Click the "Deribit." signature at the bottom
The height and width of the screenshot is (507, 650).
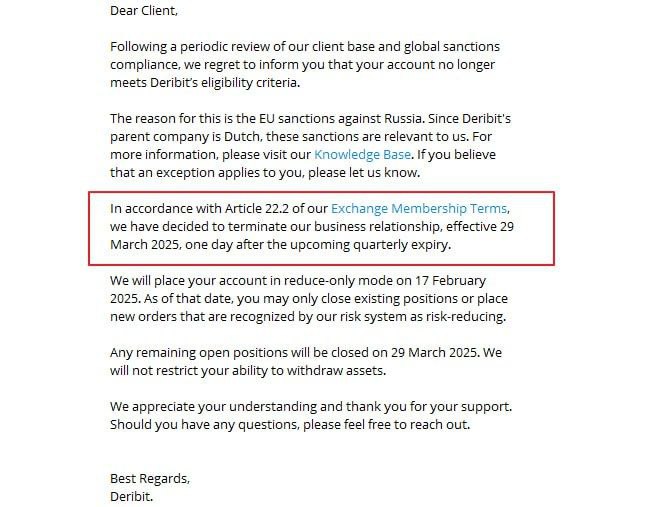[x=133, y=496]
